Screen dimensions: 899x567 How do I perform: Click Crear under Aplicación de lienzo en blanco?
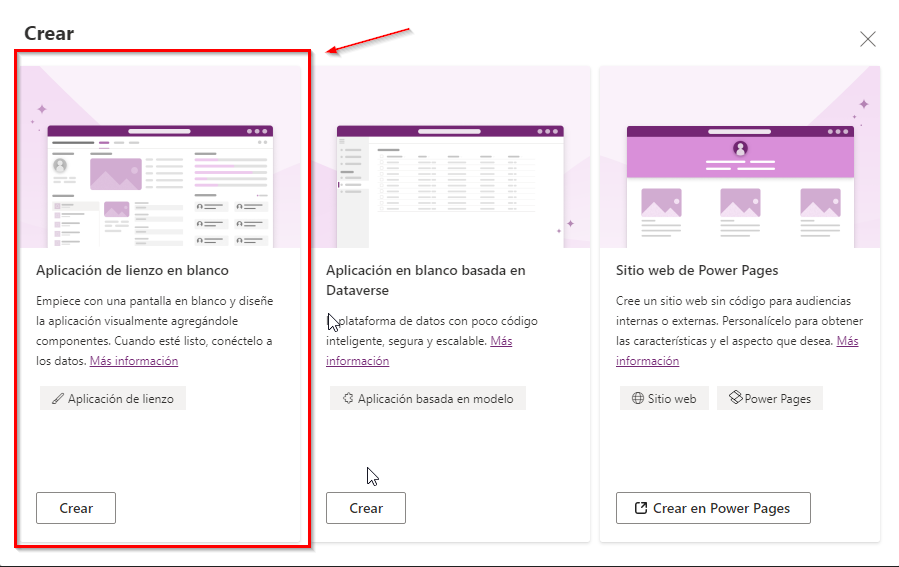[x=76, y=508]
